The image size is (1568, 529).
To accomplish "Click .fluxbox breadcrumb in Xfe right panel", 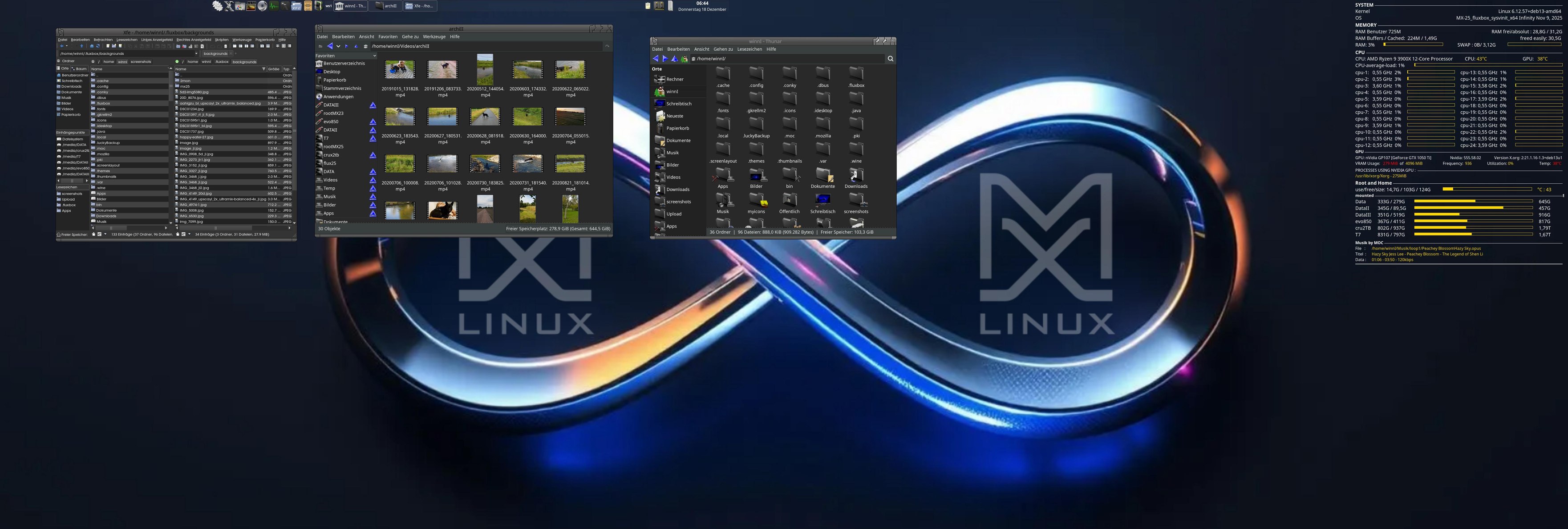I will pos(222,61).
